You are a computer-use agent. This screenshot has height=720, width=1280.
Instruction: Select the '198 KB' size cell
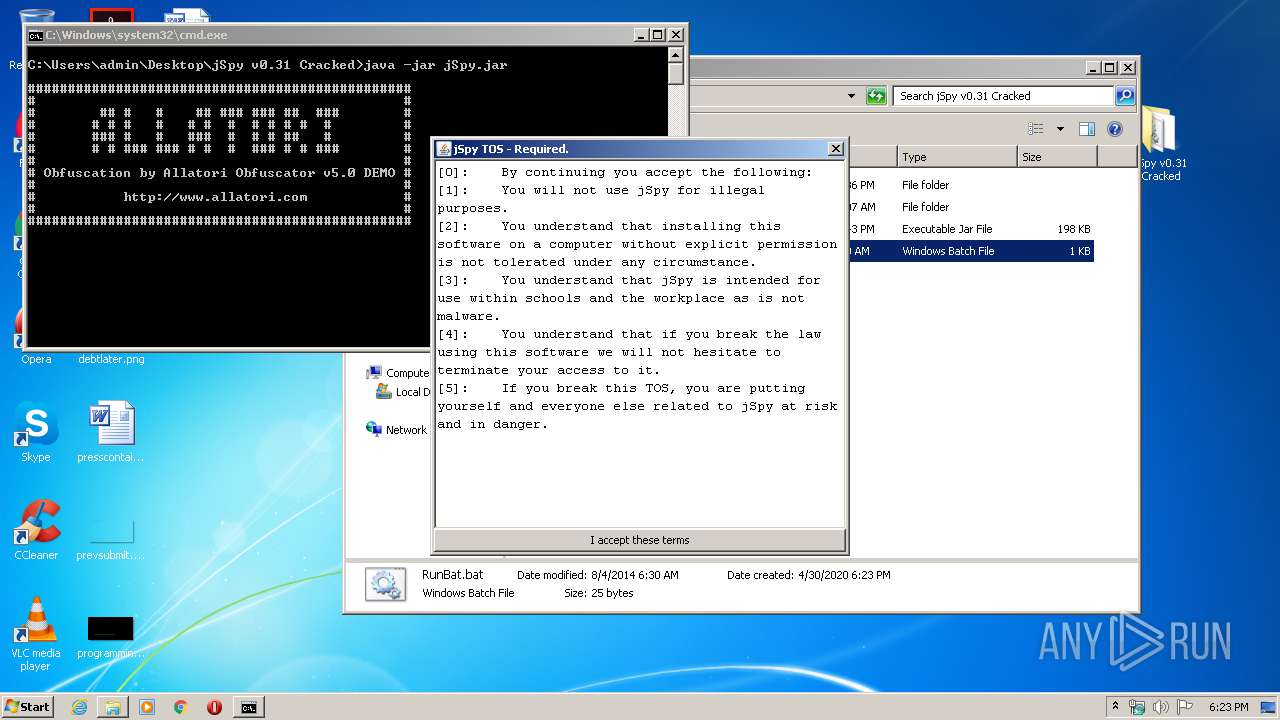point(1073,229)
